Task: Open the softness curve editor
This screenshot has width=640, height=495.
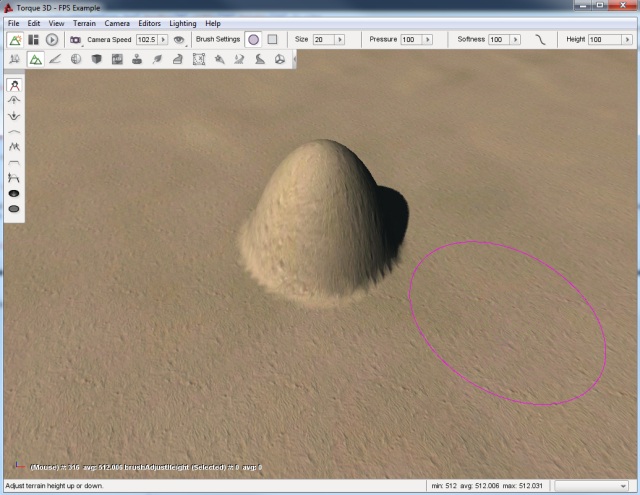Action: coord(541,40)
